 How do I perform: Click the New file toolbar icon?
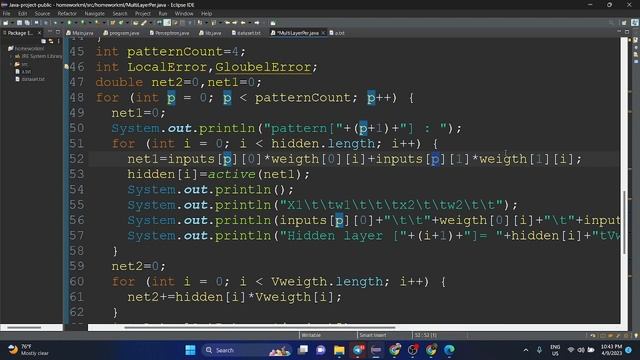click(x=5, y=23)
